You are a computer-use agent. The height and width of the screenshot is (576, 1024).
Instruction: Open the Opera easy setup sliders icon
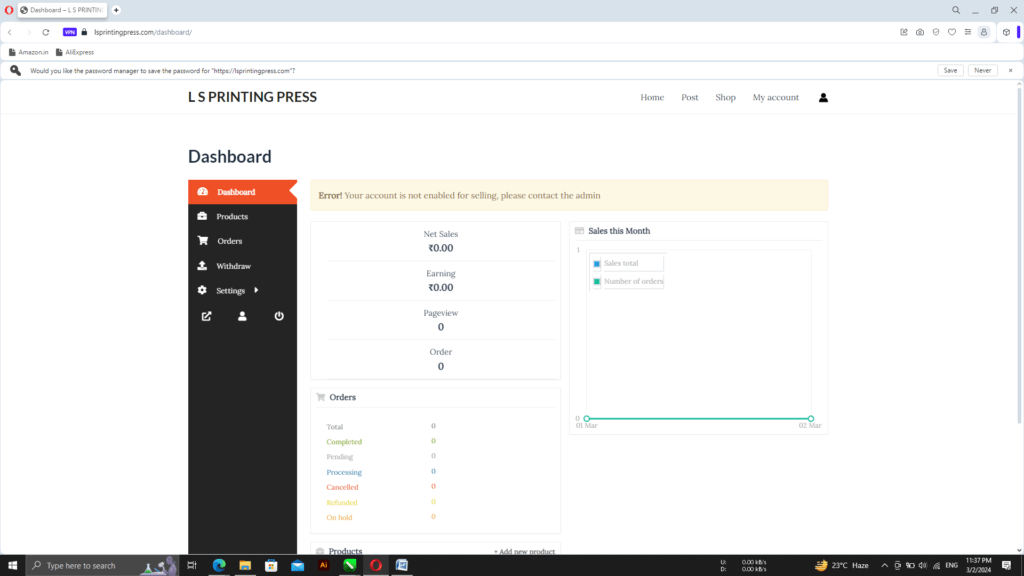tap(968, 32)
